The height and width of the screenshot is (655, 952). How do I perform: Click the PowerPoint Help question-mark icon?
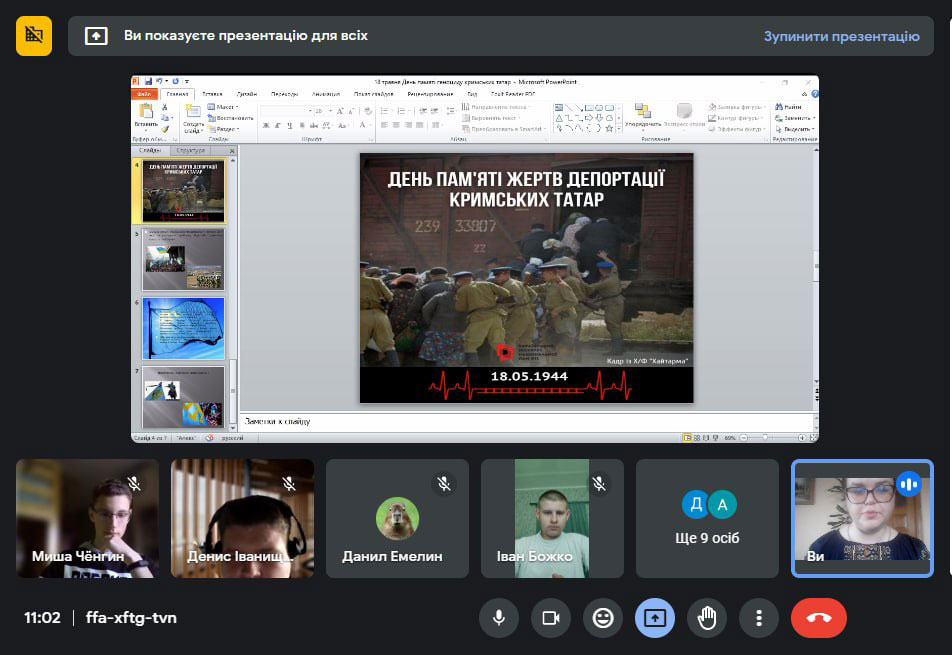pos(814,94)
